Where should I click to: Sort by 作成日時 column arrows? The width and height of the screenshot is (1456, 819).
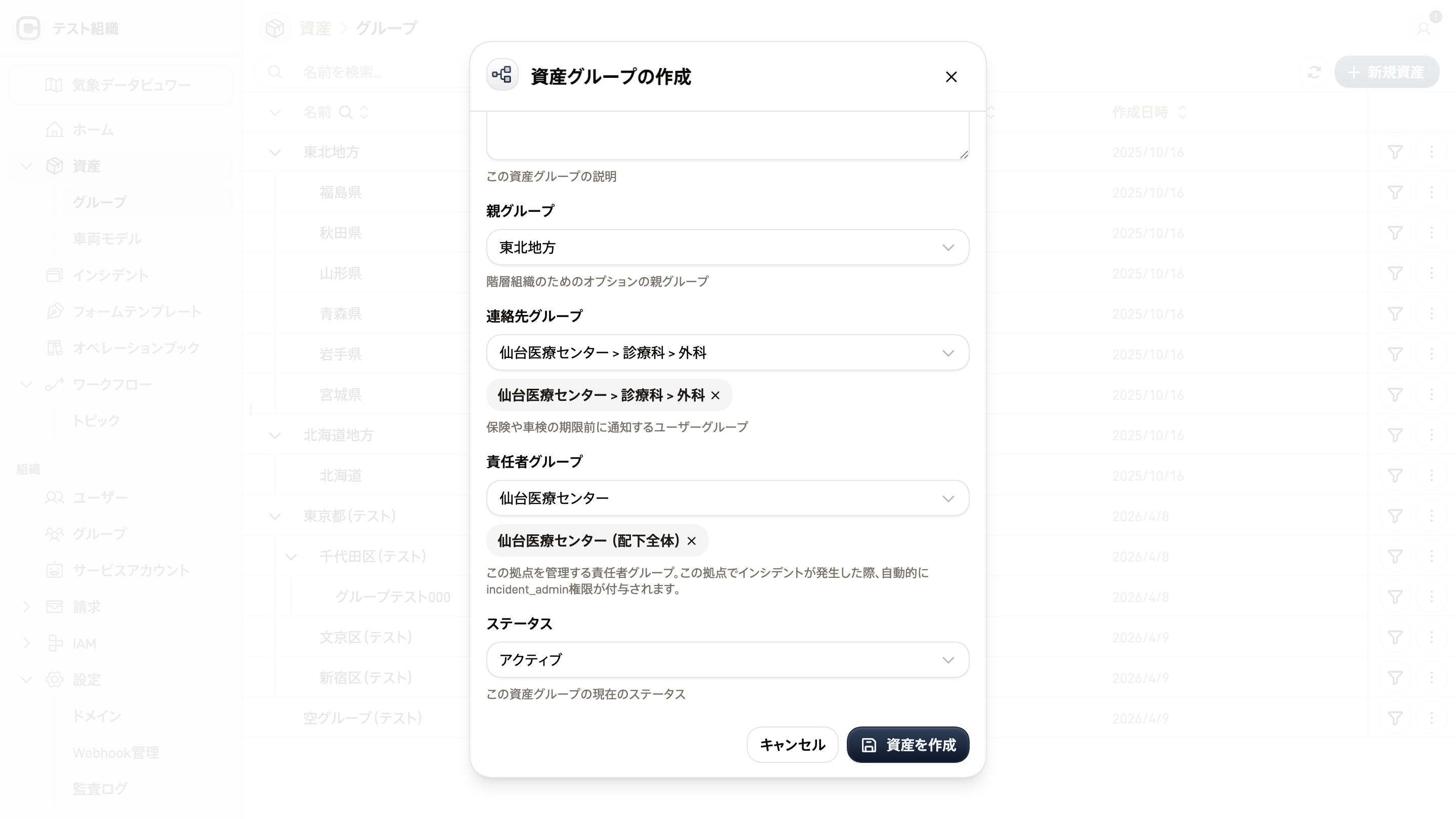coord(1182,112)
